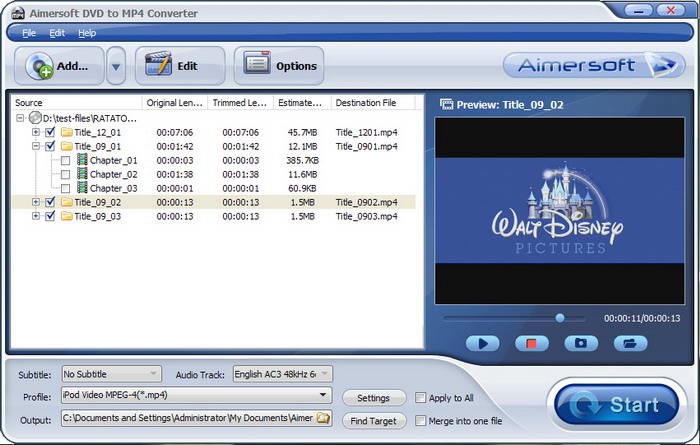Screen dimensions: 700x445
Task: Uncheck the Title_09_02 checkbox
Action: [x=50, y=202]
